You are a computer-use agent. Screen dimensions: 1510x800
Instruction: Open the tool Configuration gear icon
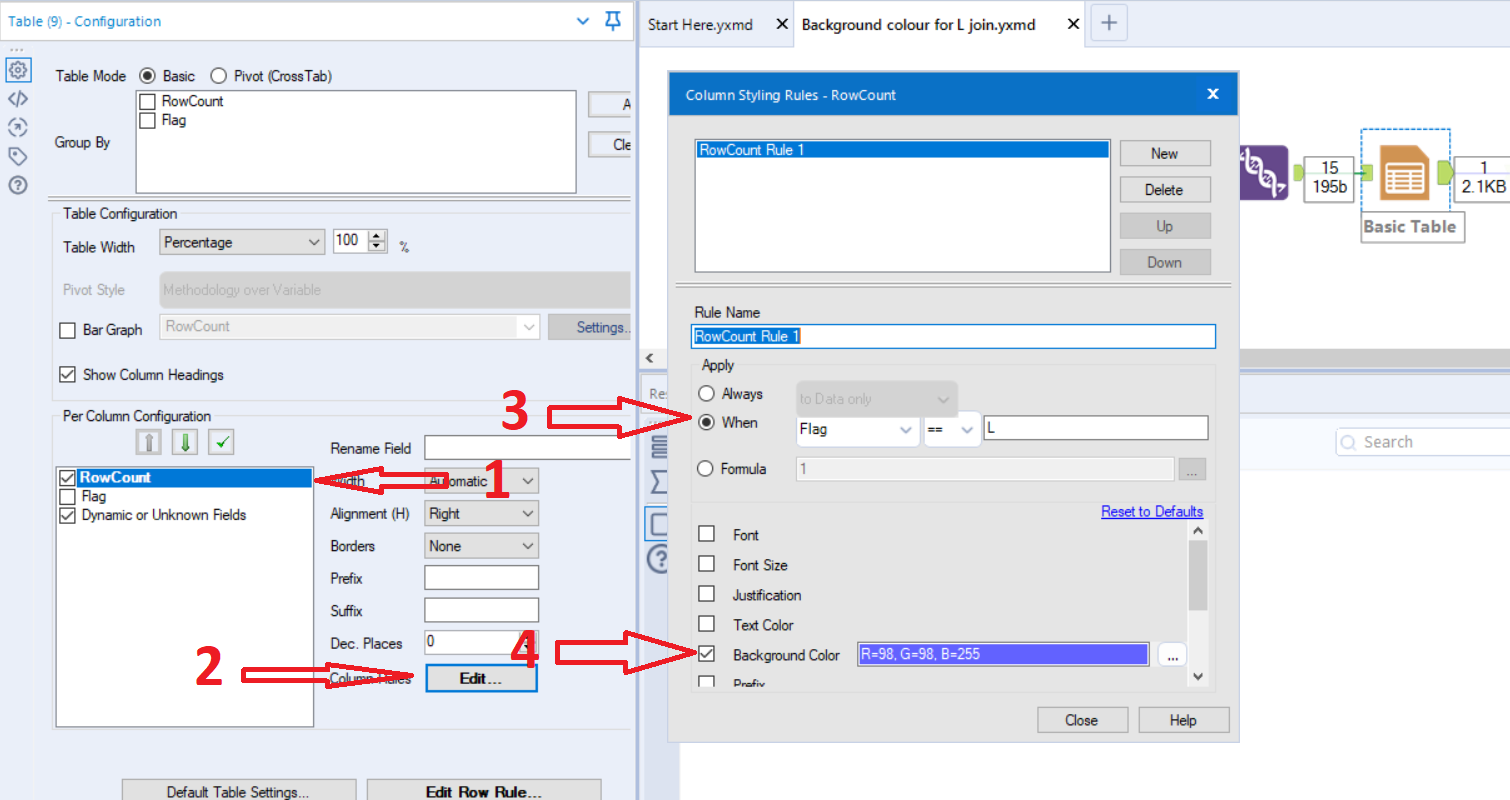pos(18,70)
